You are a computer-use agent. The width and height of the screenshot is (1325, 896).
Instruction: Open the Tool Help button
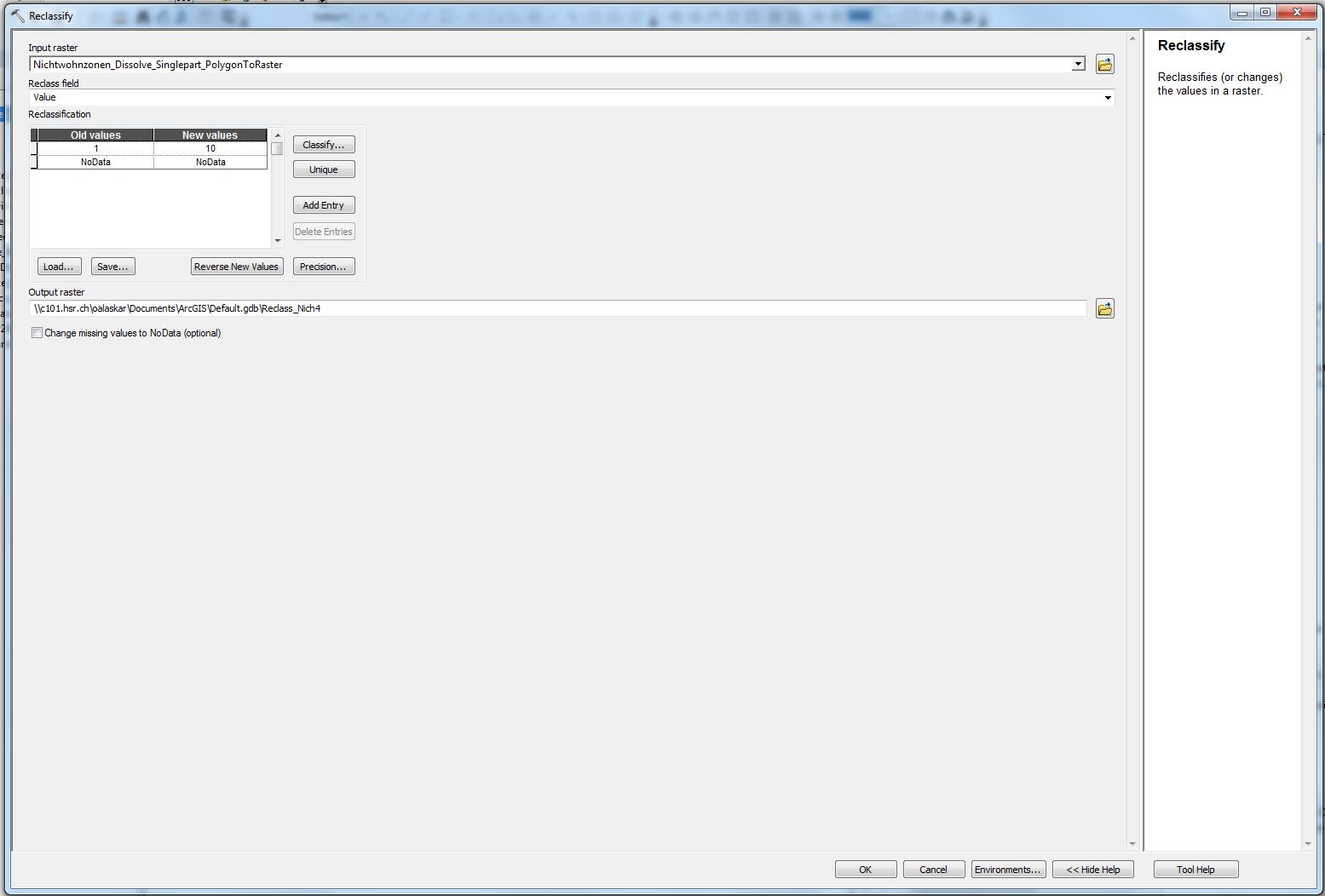1195,870
